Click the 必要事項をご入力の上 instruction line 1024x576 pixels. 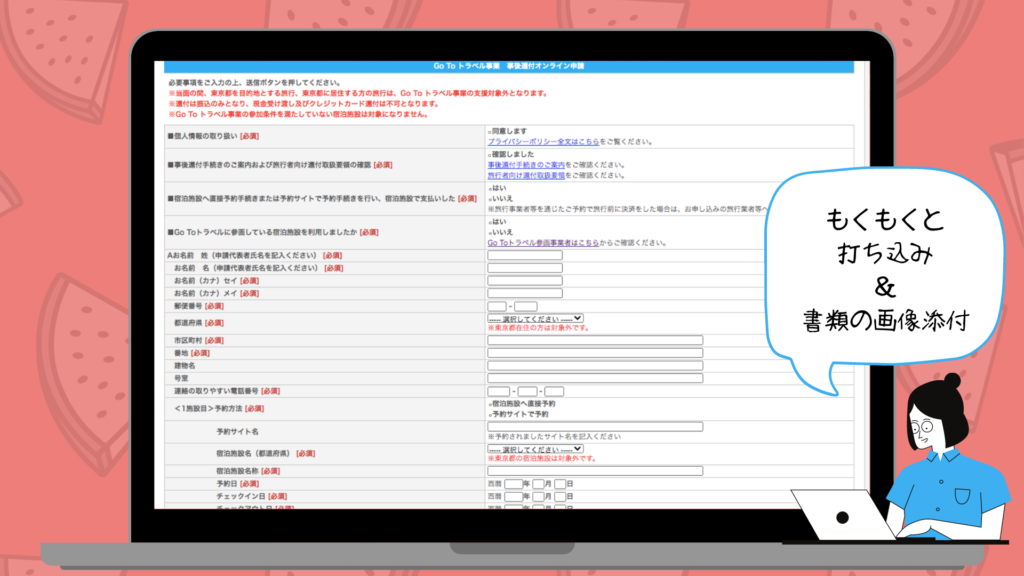point(255,83)
